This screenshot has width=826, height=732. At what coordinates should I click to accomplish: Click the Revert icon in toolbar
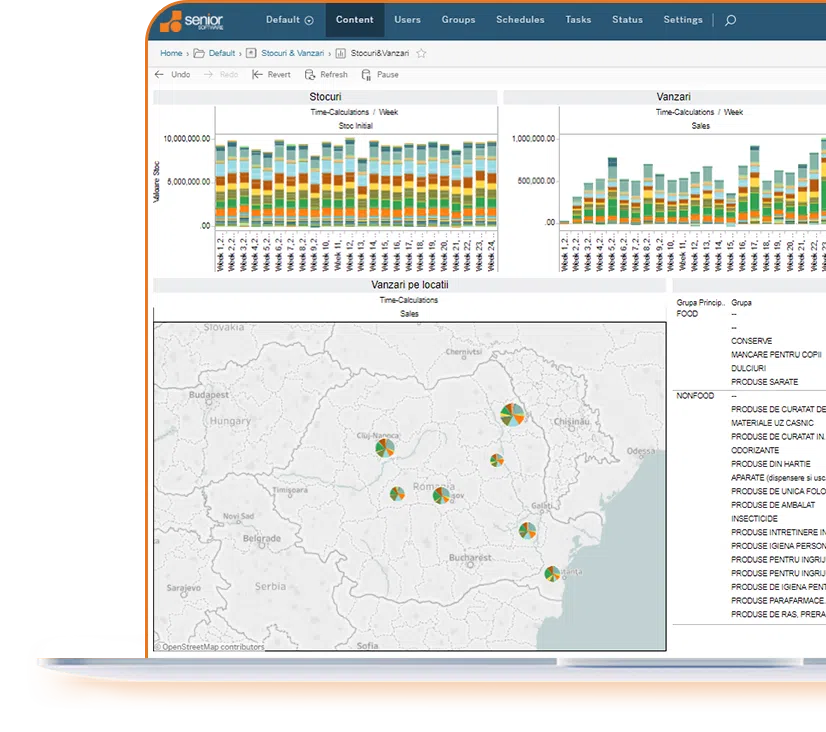[257, 75]
